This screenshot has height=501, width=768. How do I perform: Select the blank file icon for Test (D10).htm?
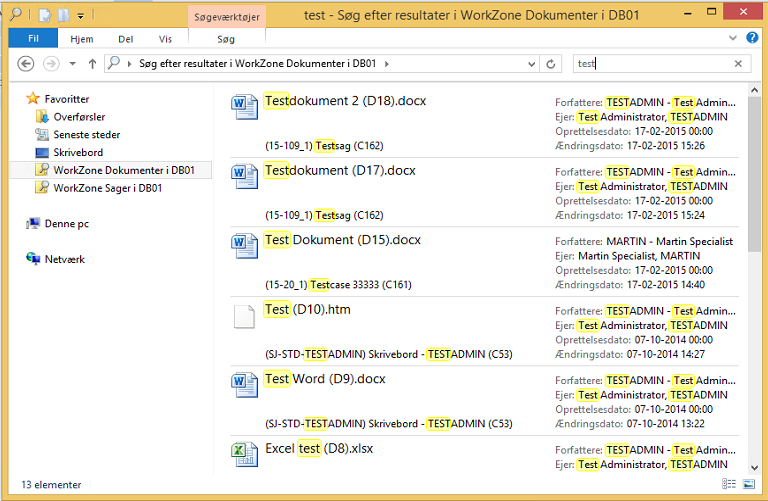tap(244, 316)
